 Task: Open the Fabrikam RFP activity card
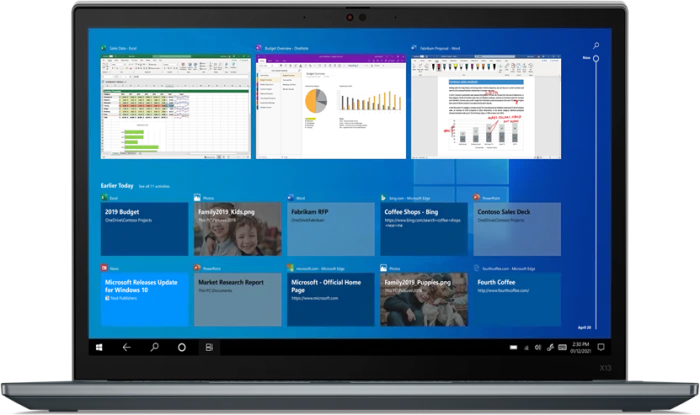coord(331,229)
